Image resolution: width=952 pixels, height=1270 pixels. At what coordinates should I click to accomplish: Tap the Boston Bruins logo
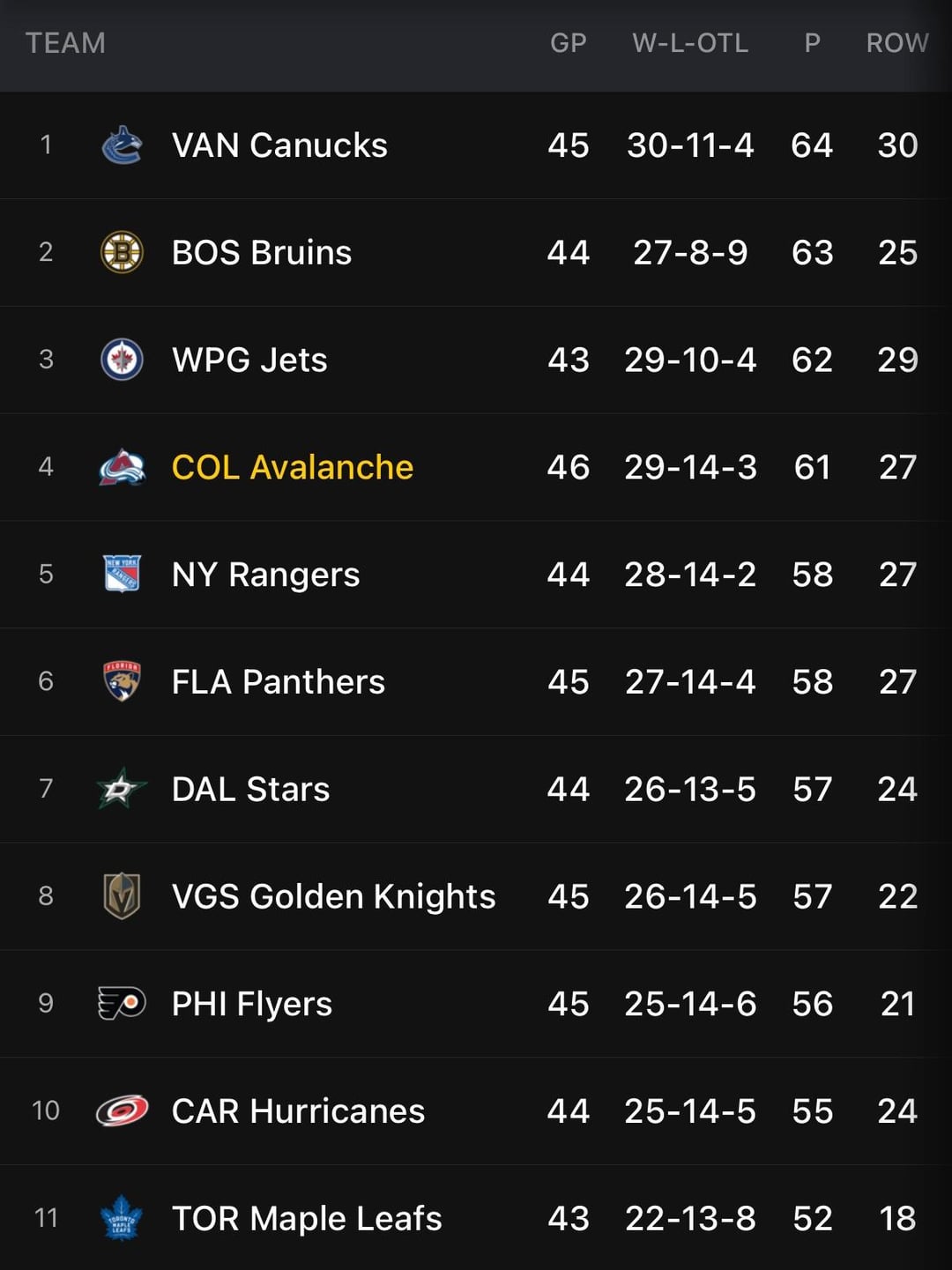[x=122, y=253]
